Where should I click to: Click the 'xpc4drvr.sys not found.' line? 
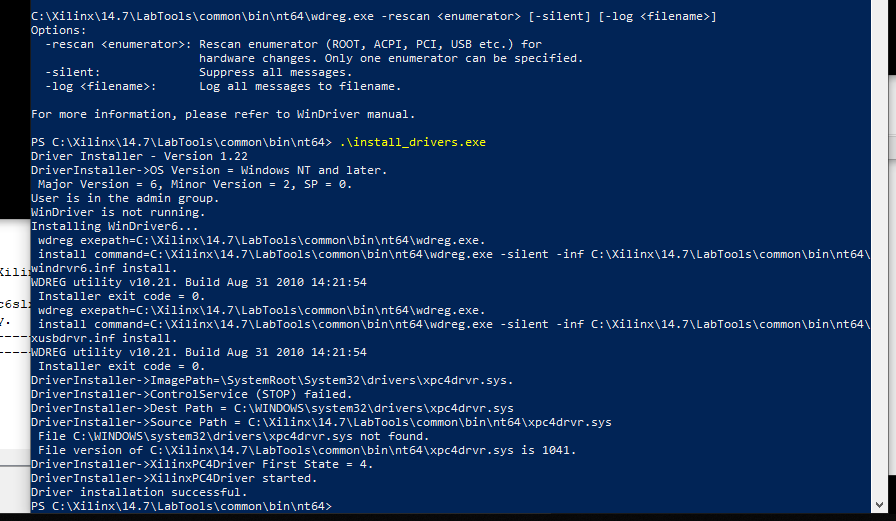233,436
